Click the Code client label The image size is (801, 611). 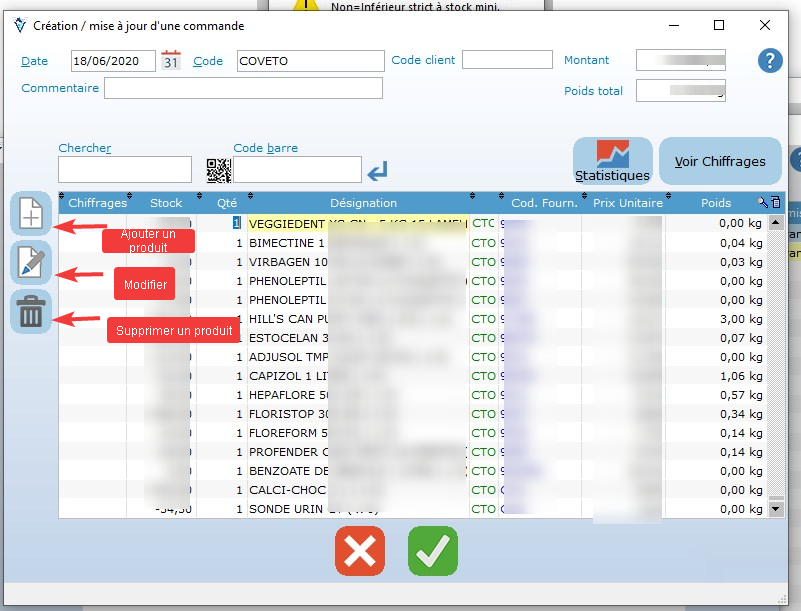[423, 60]
